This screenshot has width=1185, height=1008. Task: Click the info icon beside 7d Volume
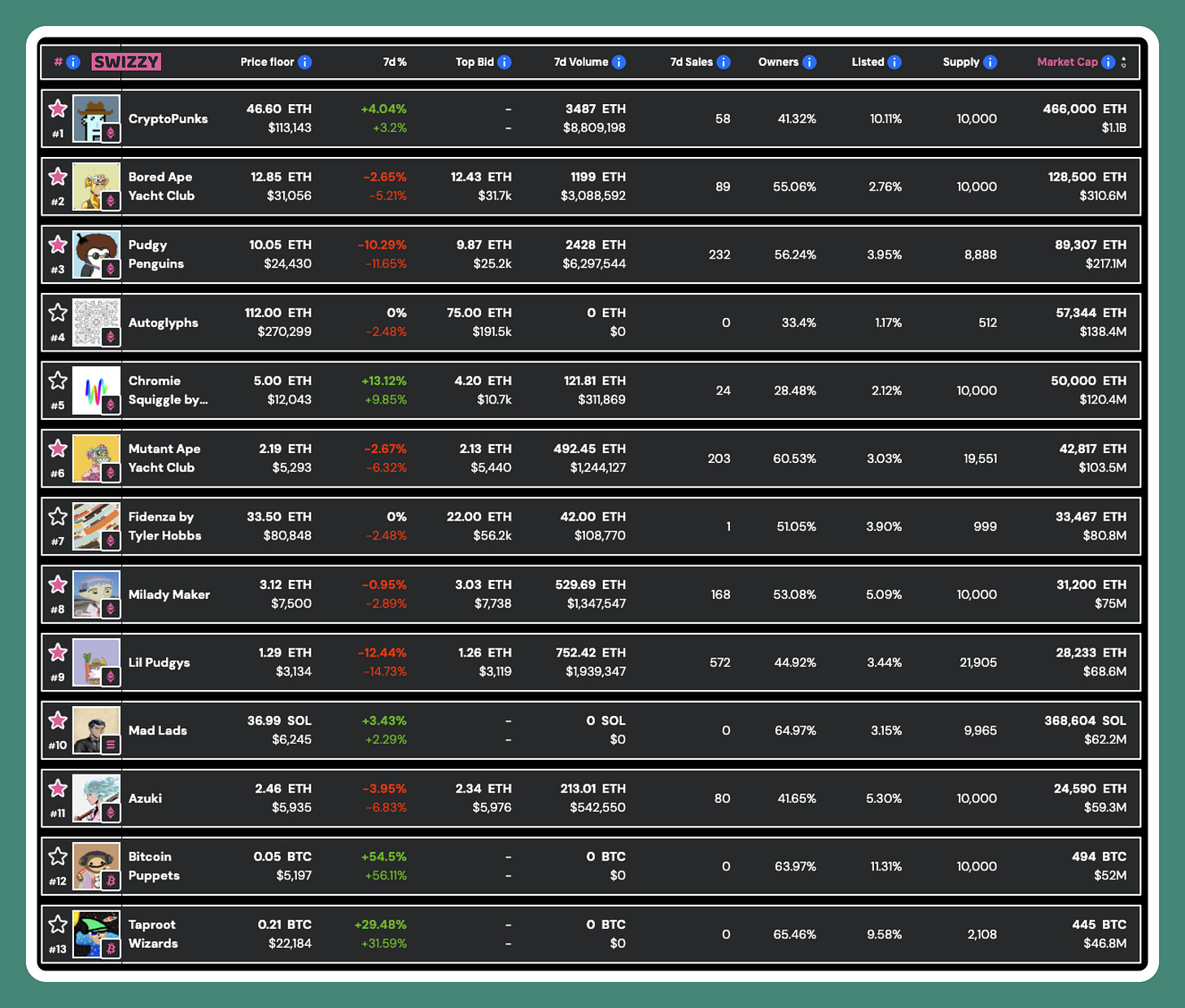619,62
